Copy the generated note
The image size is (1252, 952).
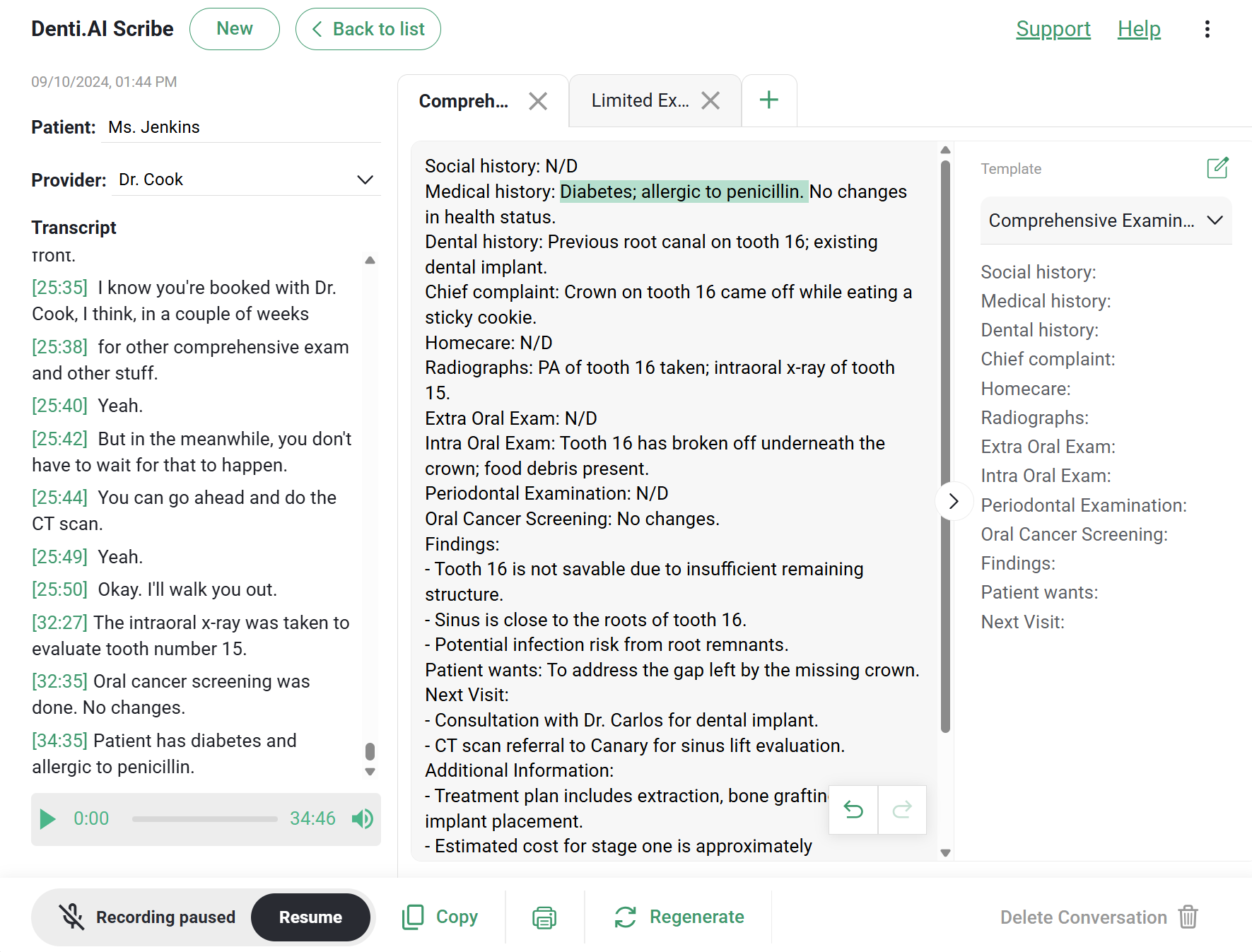440,917
